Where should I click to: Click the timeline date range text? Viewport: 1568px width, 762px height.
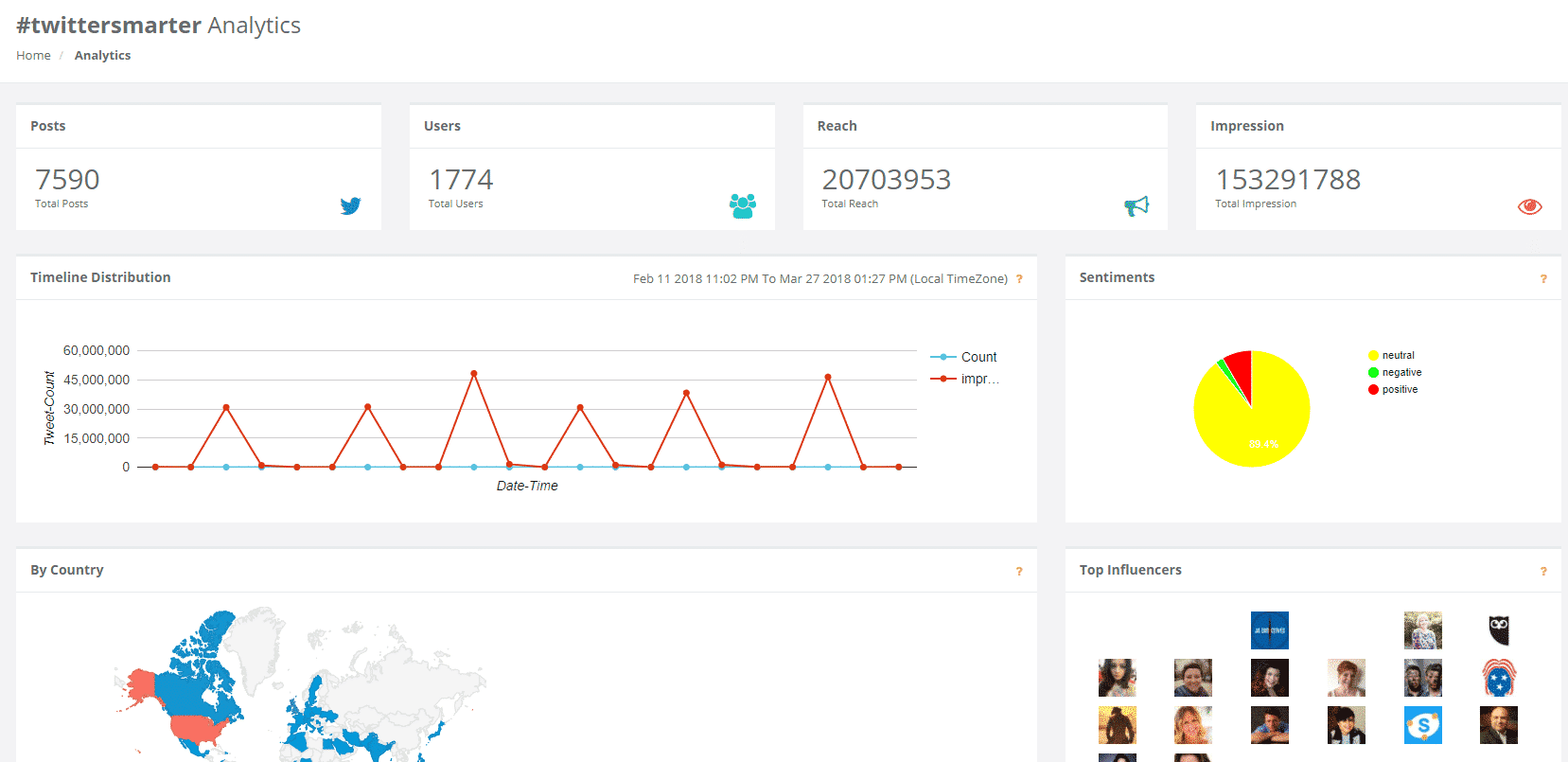coord(820,279)
